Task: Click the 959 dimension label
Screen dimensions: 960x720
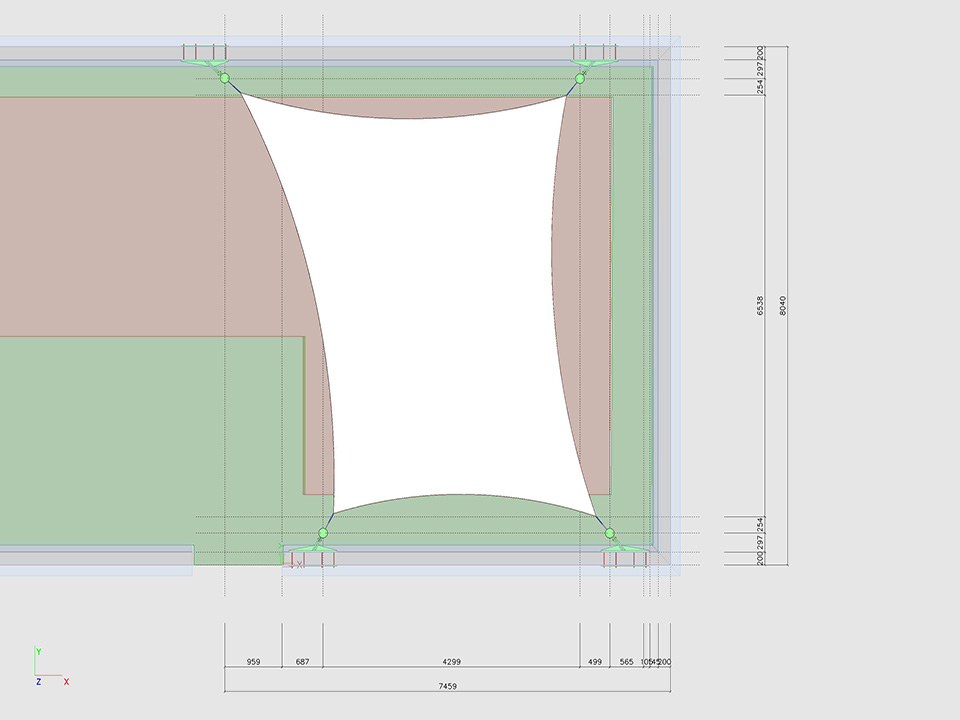Action: [x=254, y=662]
